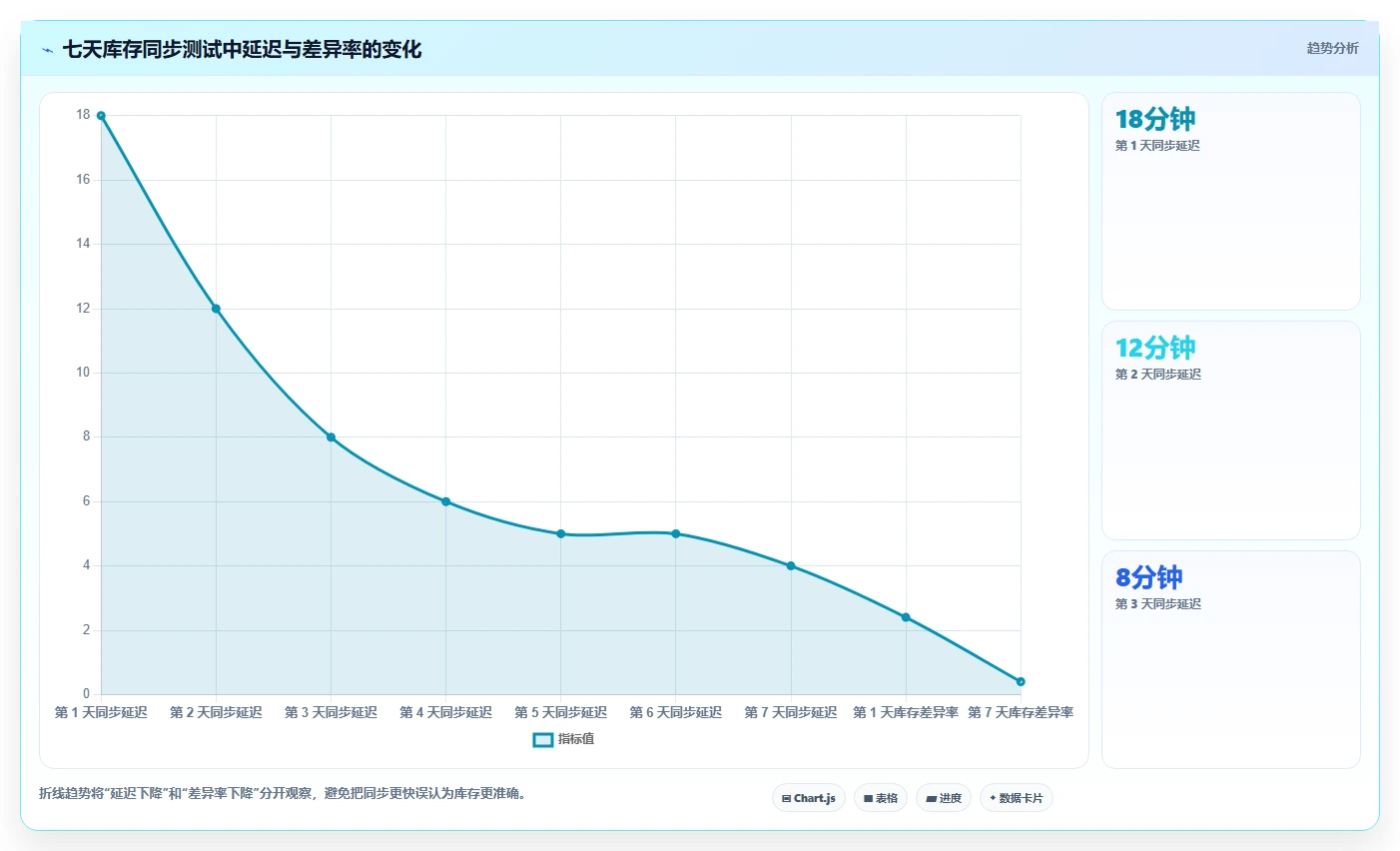The image size is (1400, 851).
Task: Click card caption 第 1 天同步延迟
Action: click(1157, 146)
